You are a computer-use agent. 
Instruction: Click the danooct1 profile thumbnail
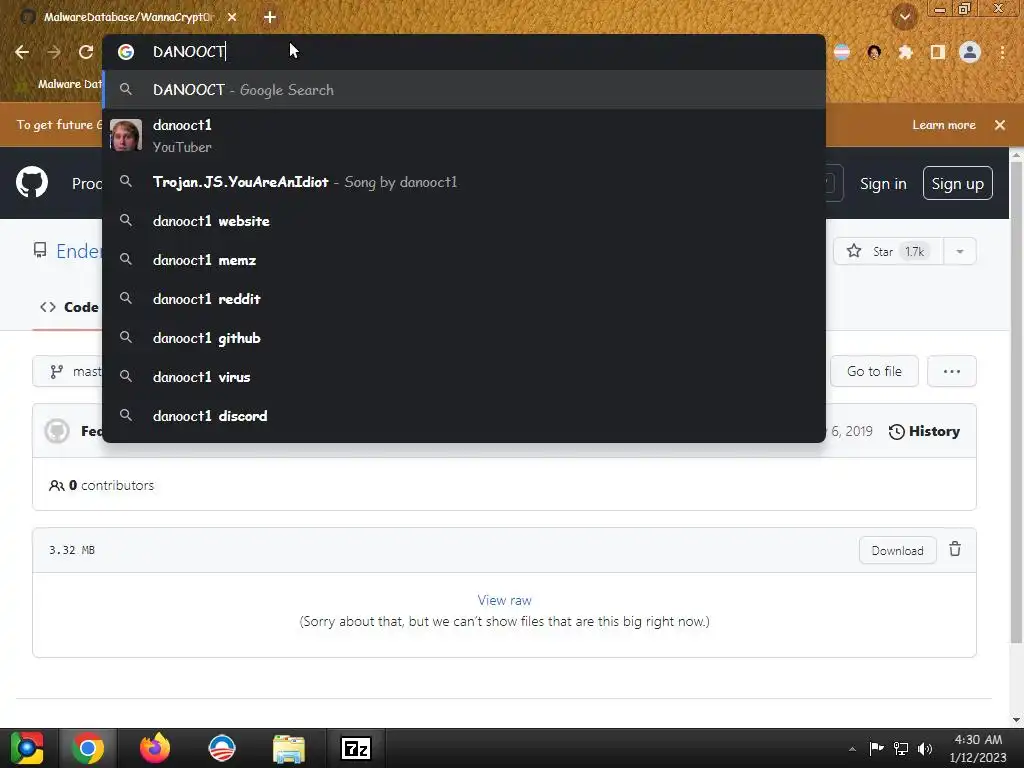[126, 135]
